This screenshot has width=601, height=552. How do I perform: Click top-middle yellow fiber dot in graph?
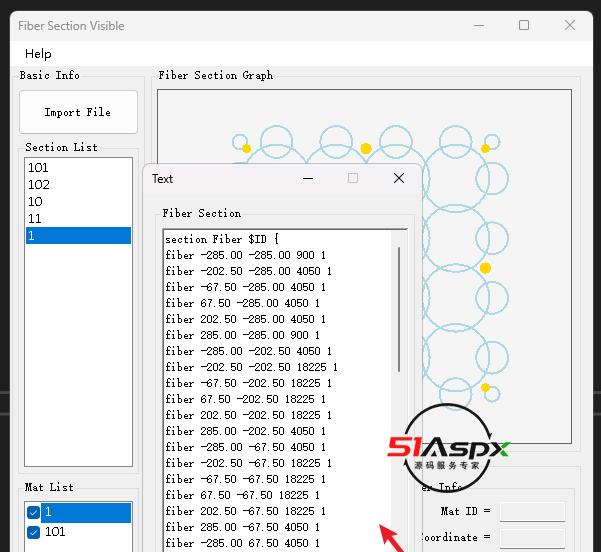click(x=366, y=148)
